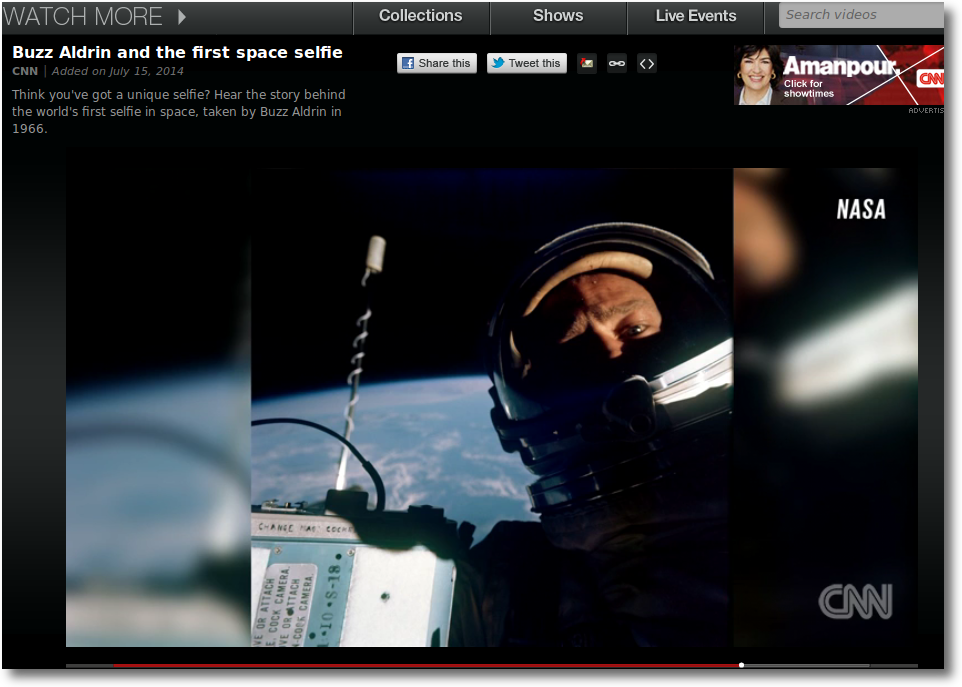Click the video description paragraph
The height and width of the screenshot is (687, 962).
click(179, 112)
